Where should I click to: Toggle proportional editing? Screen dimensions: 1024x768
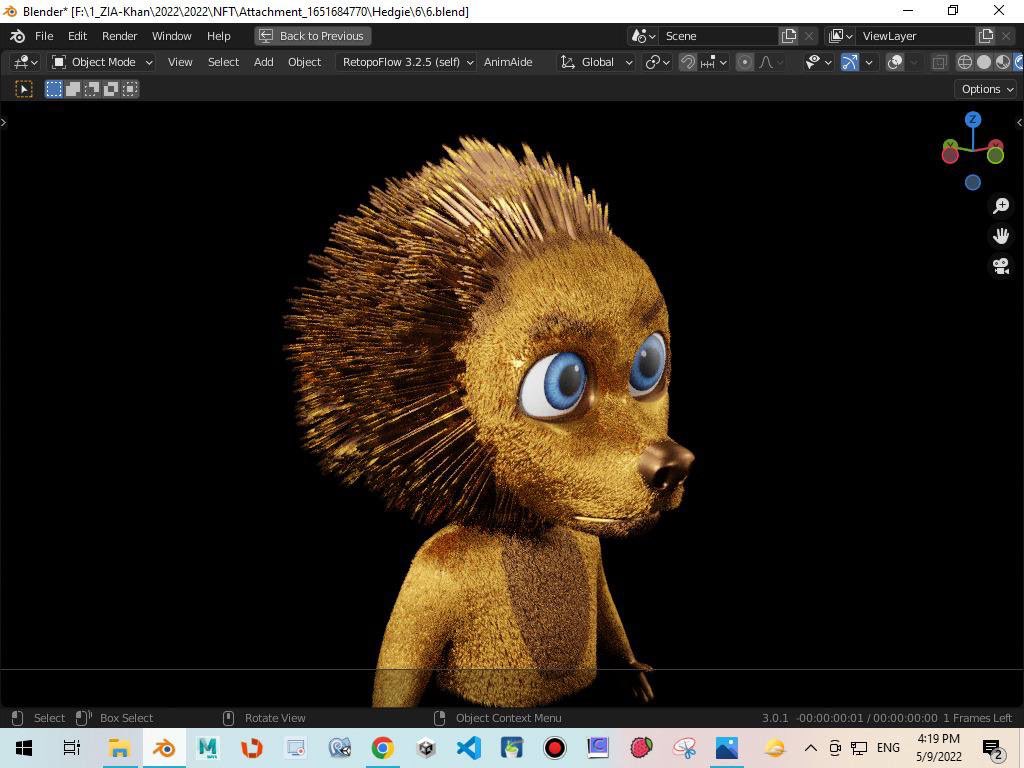tap(744, 62)
